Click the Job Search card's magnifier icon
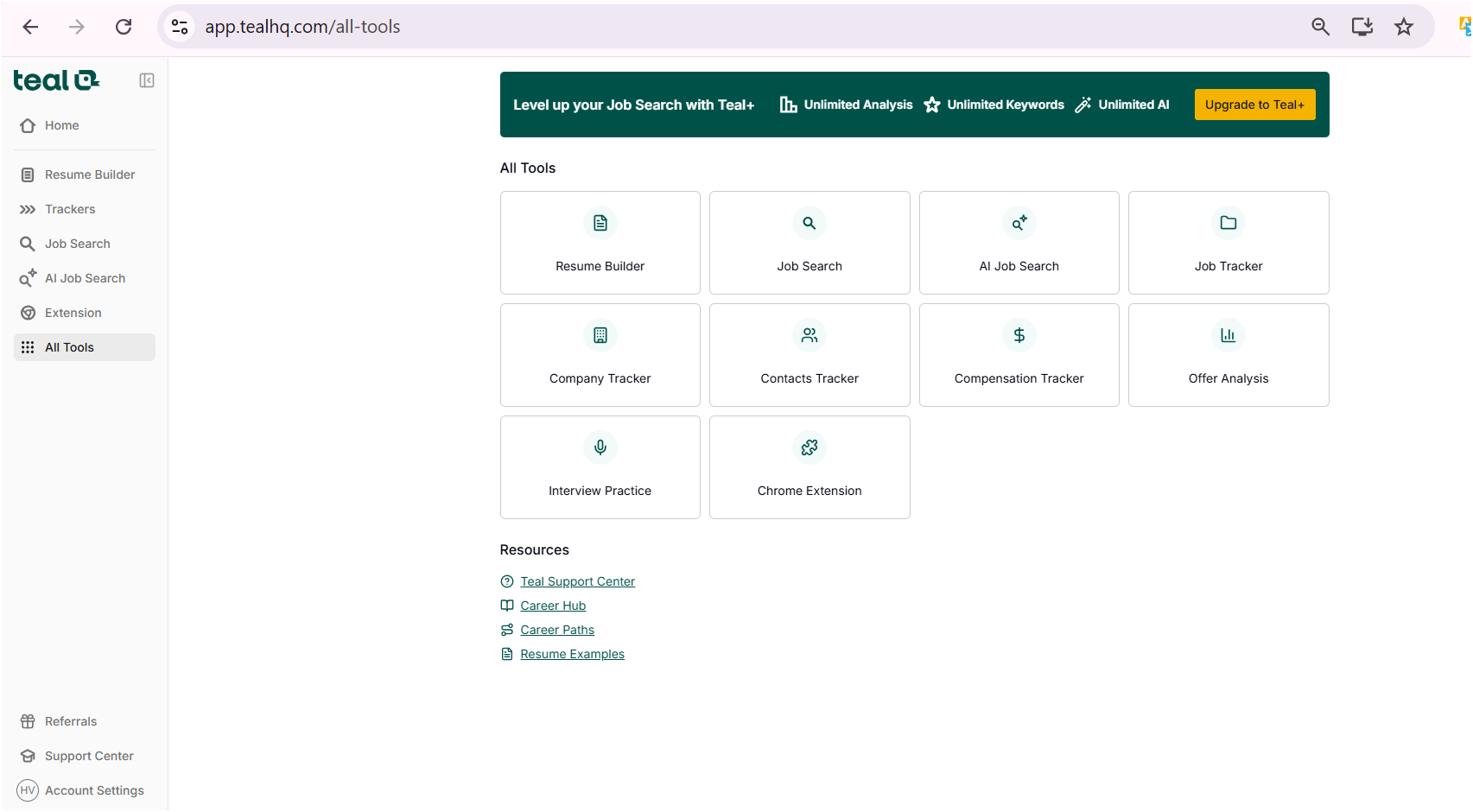The width and height of the screenshot is (1473, 812). click(810, 223)
